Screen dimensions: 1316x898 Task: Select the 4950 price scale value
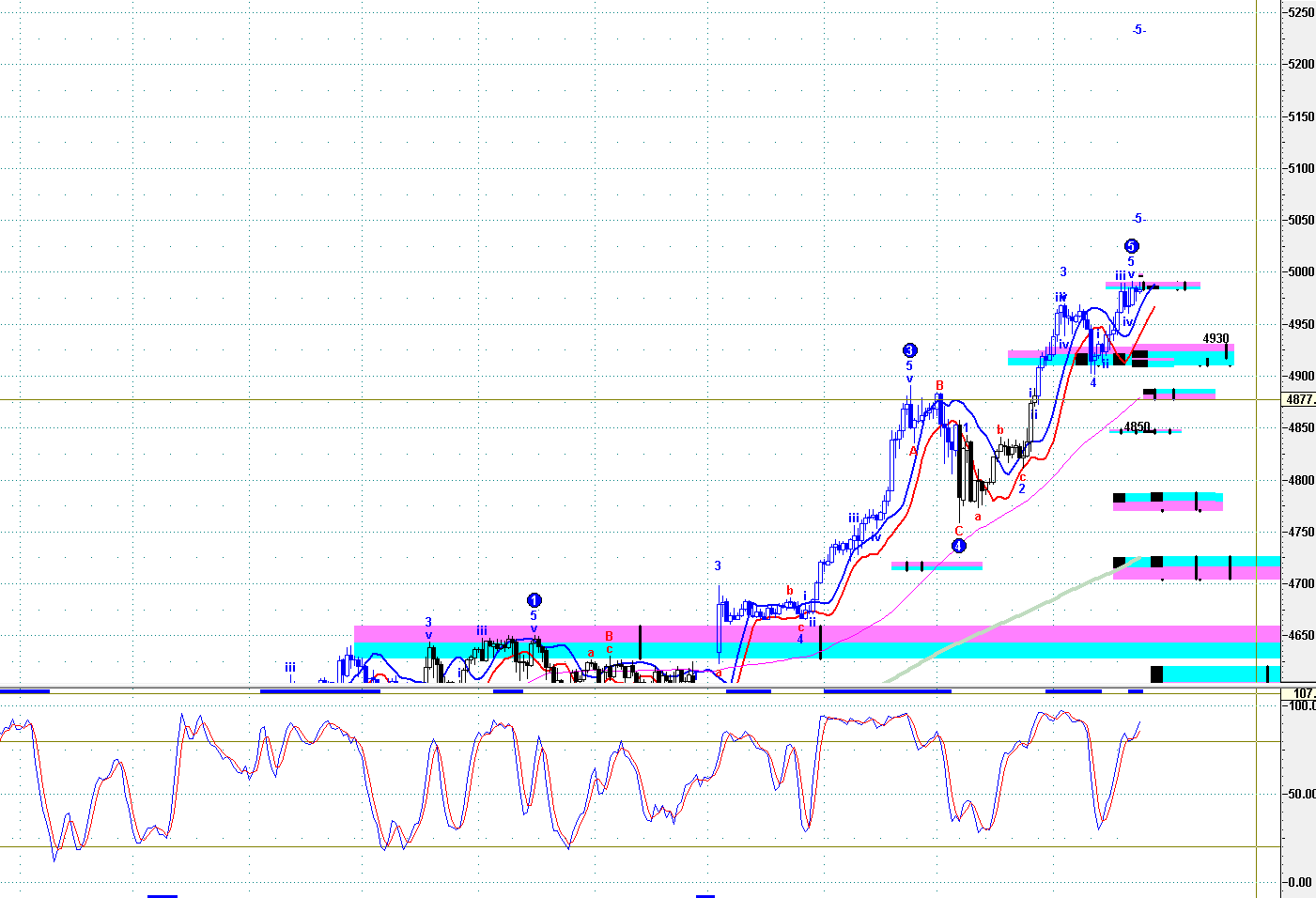coord(1301,325)
